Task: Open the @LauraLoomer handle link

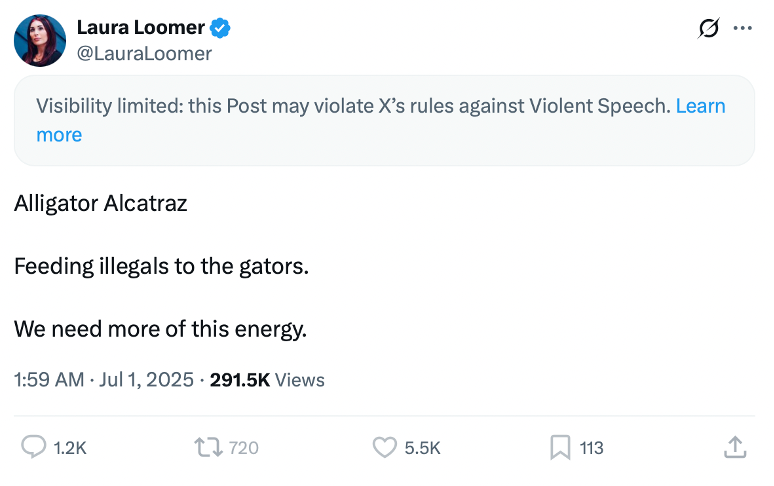Action: click(144, 54)
